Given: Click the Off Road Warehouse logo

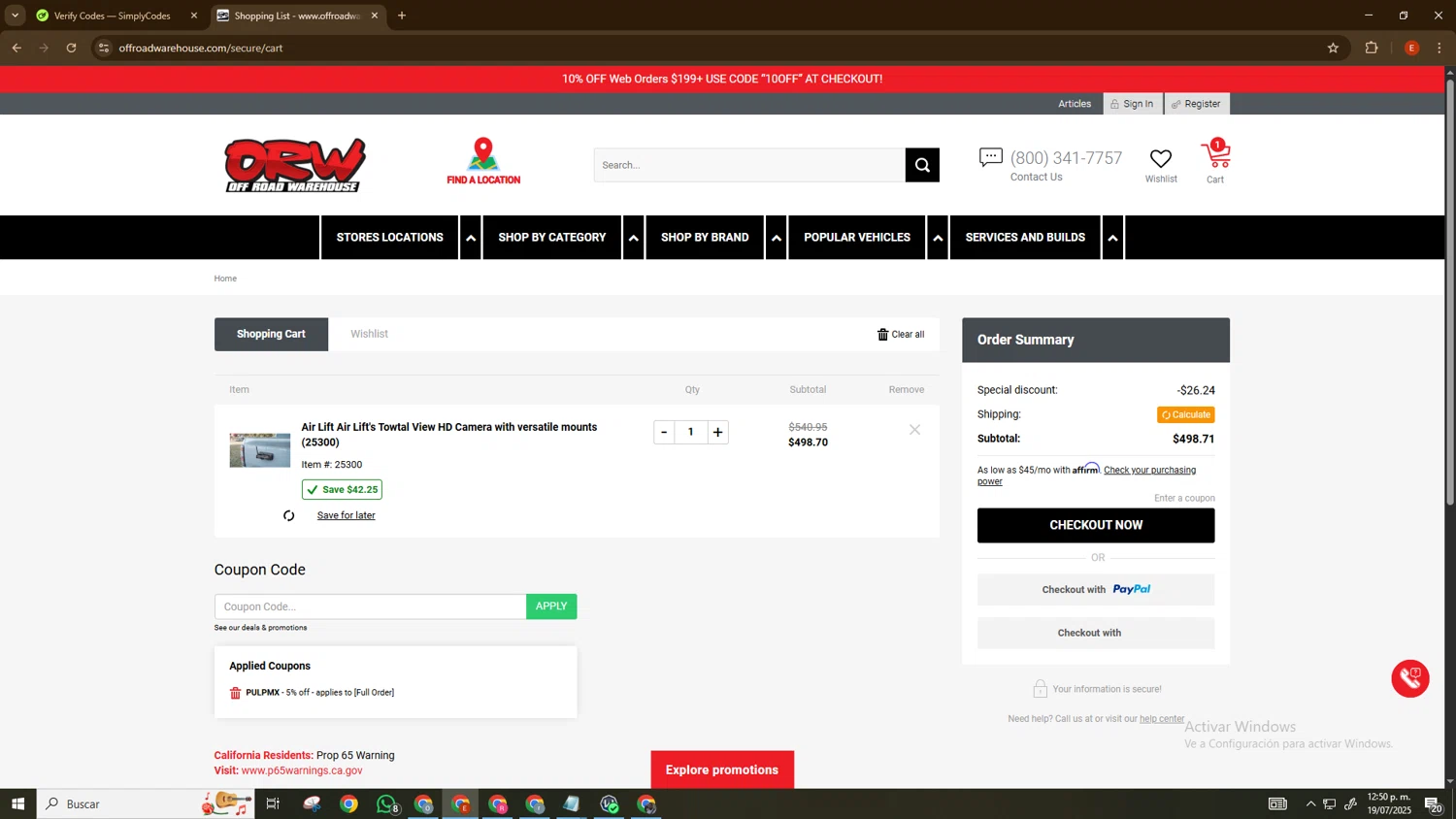Looking at the screenshot, I should pos(295,165).
